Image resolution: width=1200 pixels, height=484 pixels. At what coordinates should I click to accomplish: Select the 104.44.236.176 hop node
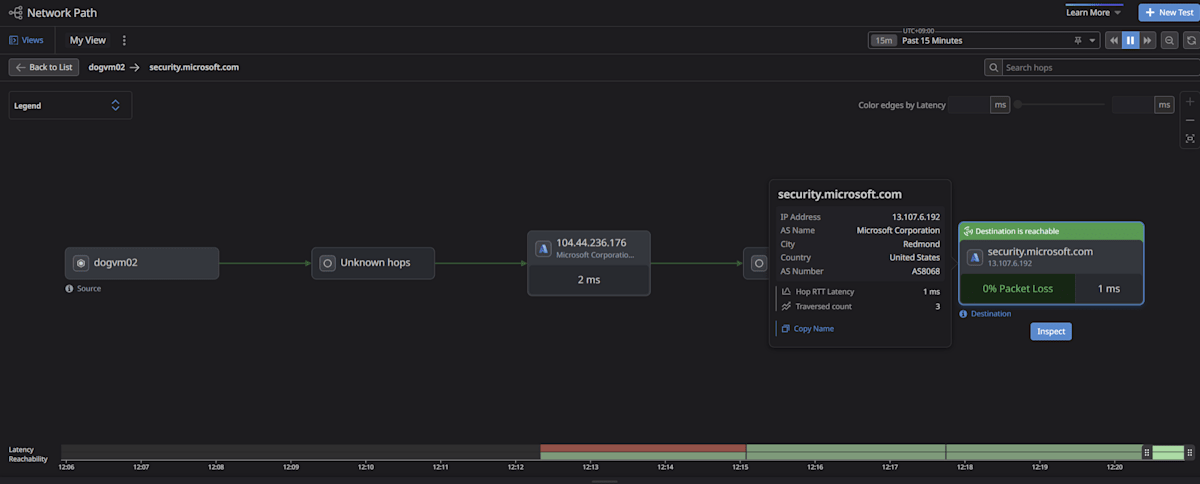click(x=589, y=263)
